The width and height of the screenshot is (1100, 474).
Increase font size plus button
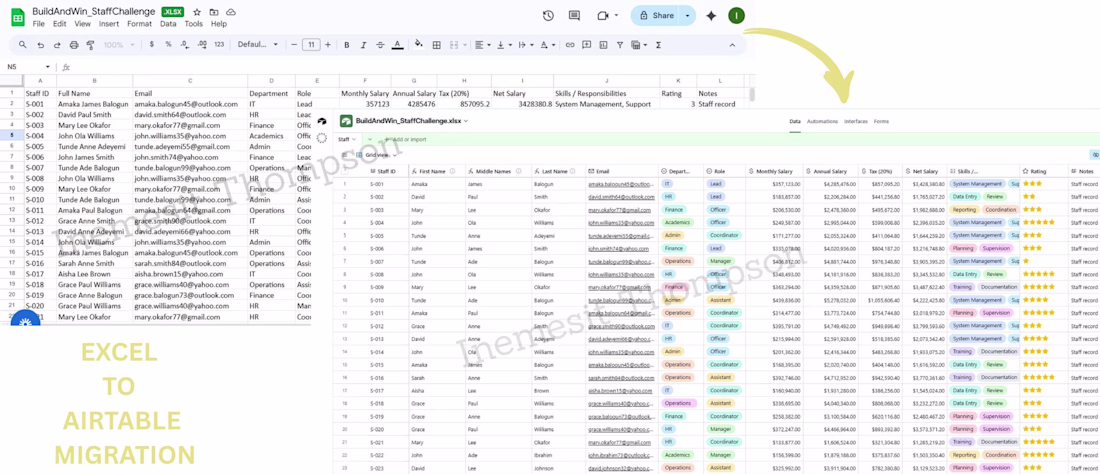(328, 45)
